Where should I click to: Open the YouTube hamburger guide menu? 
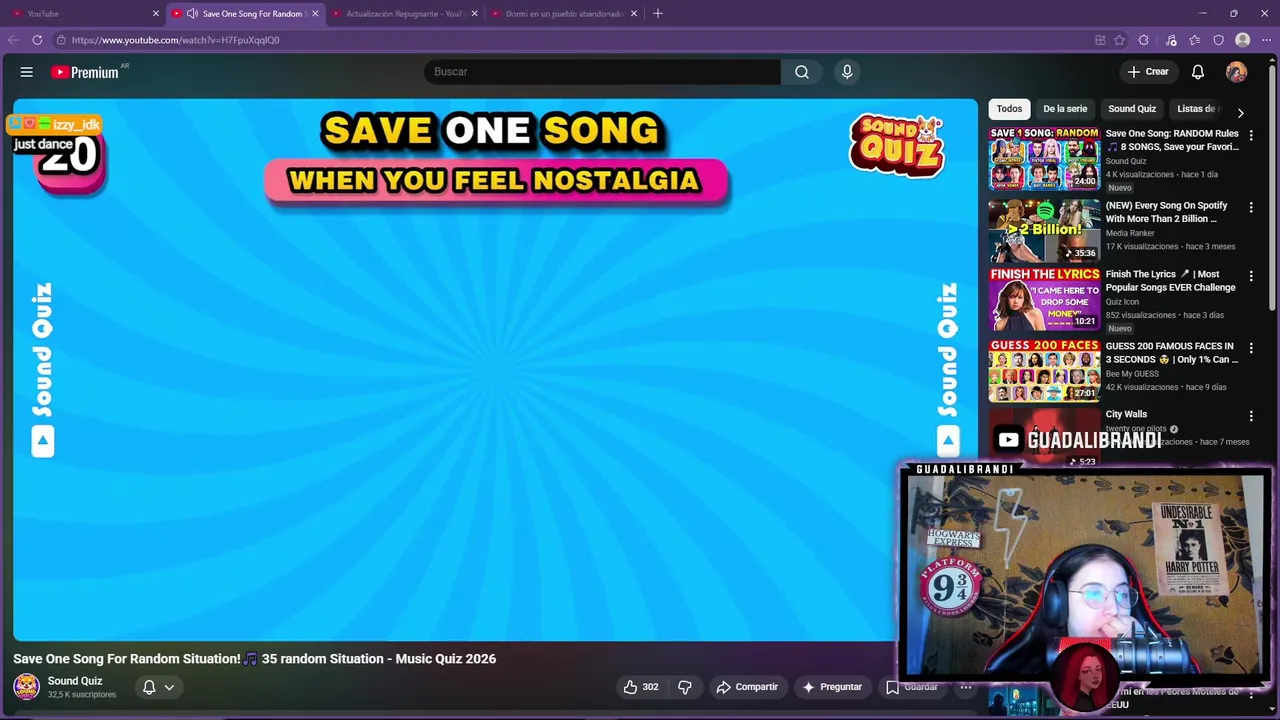click(27, 72)
